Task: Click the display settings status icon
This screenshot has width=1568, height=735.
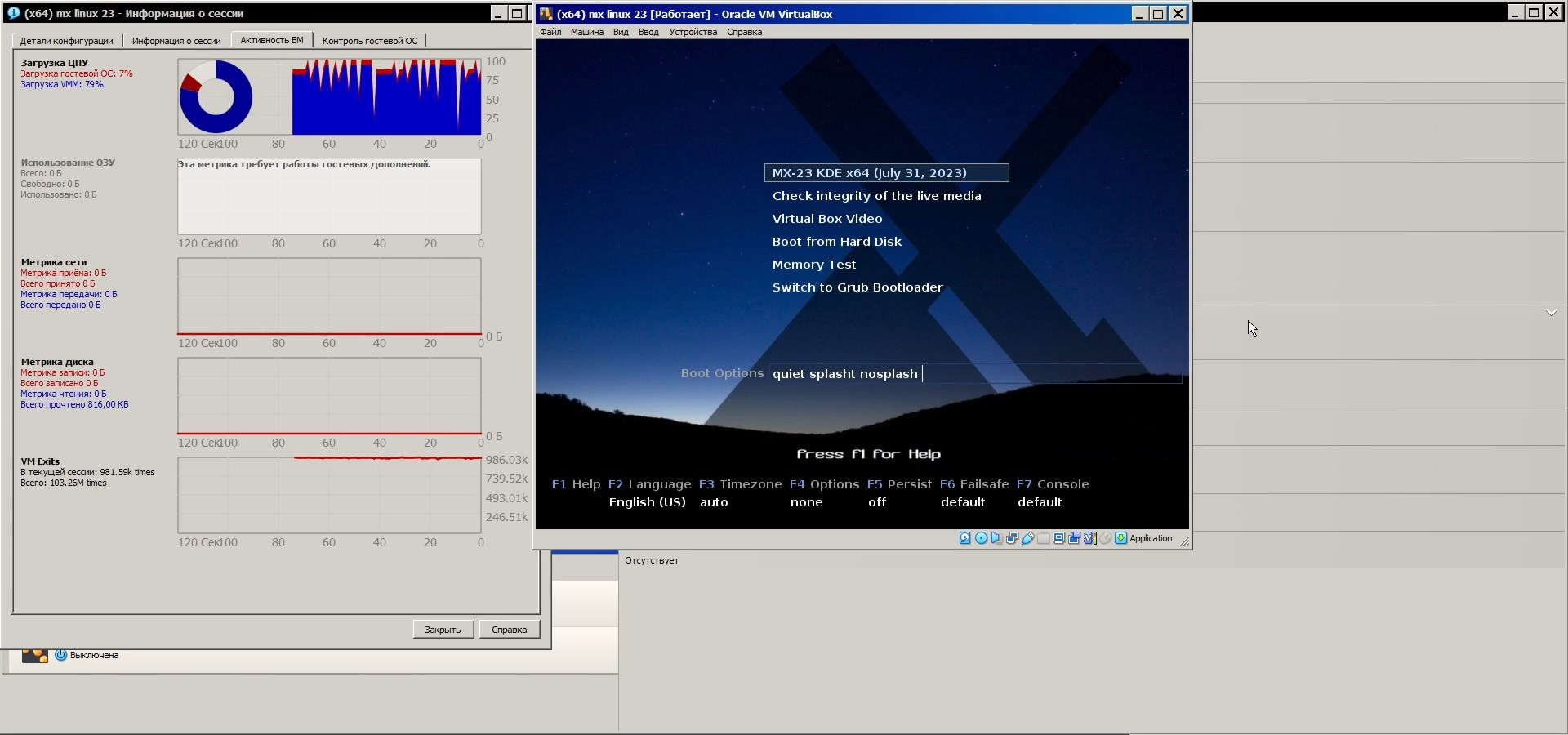Action: (x=1059, y=538)
